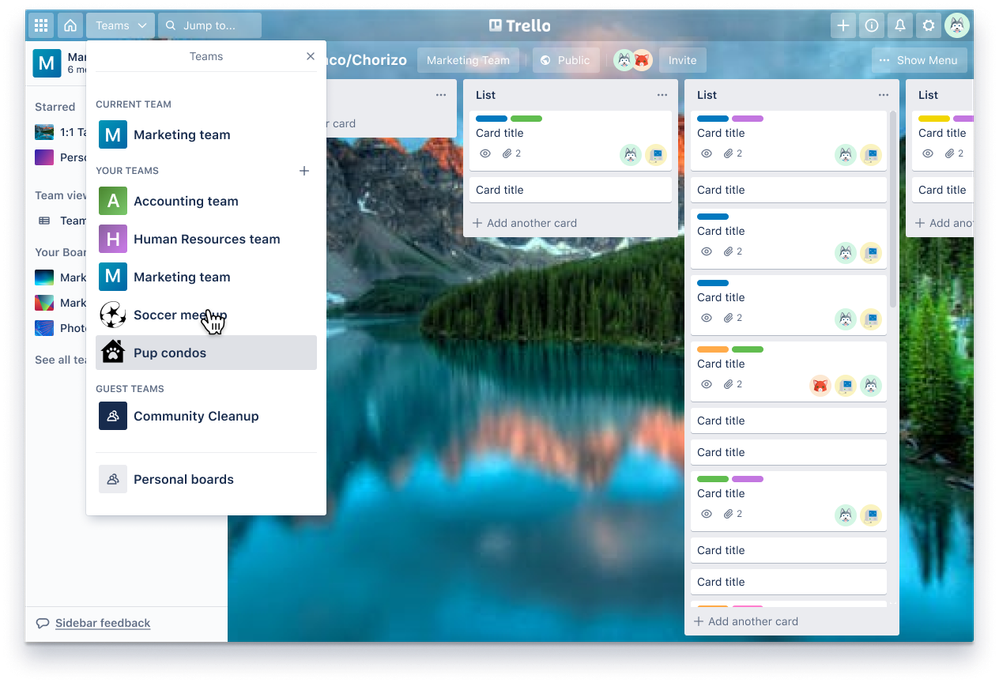999x683 pixels.
Task: Click See all teams link in sidebar
Action: pyautogui.click(x=60, y=360)
